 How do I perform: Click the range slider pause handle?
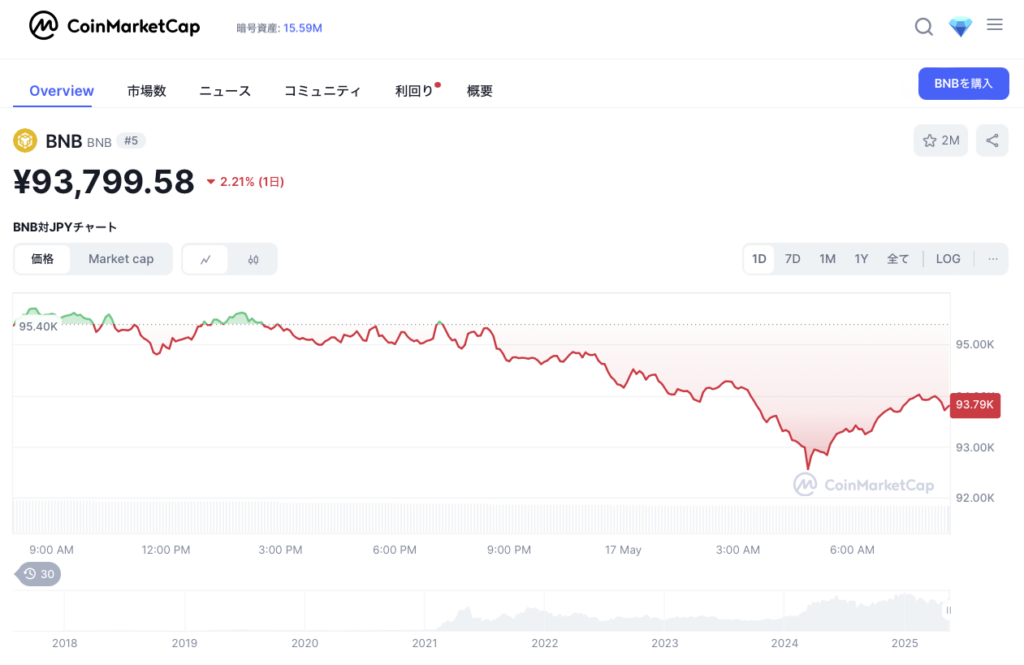click(948, 610)
